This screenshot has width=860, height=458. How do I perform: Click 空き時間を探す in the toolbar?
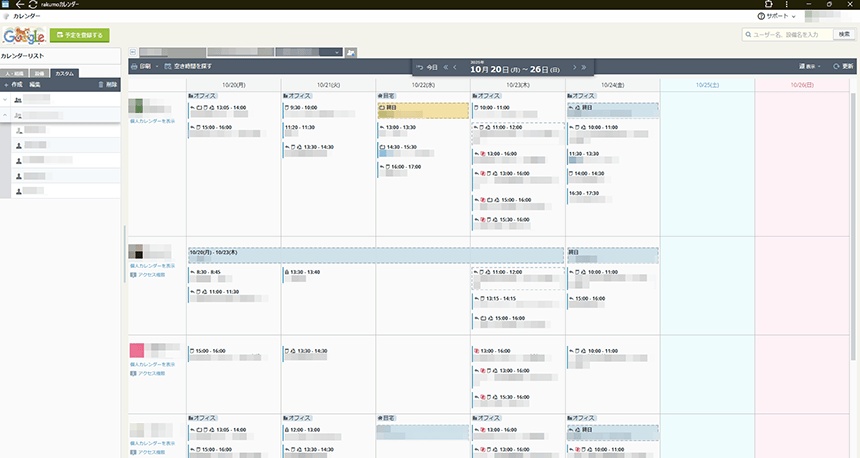point(187,66)
